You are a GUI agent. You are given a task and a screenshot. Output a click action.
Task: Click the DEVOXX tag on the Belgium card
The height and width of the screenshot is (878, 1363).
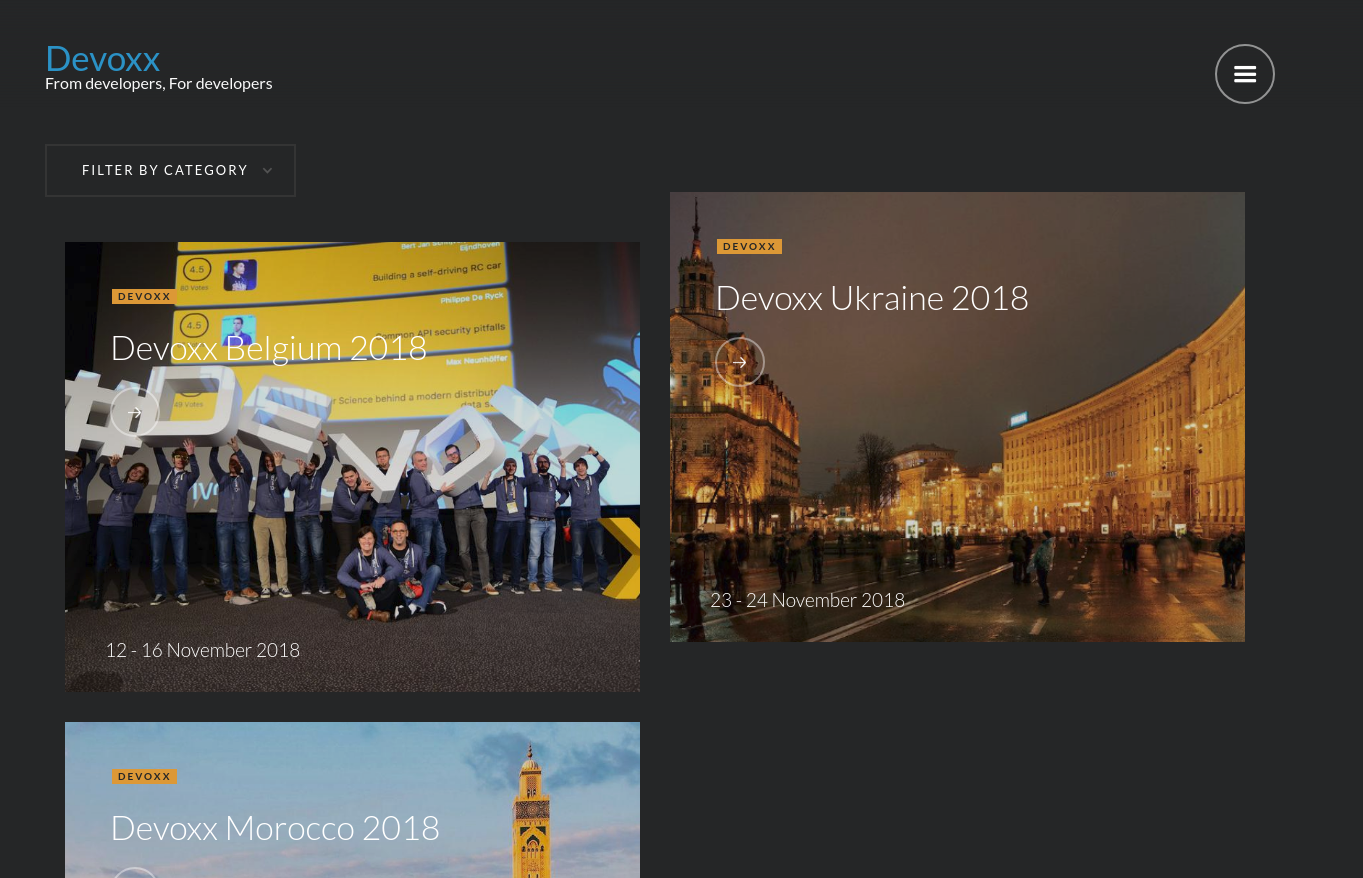point(144,297)
